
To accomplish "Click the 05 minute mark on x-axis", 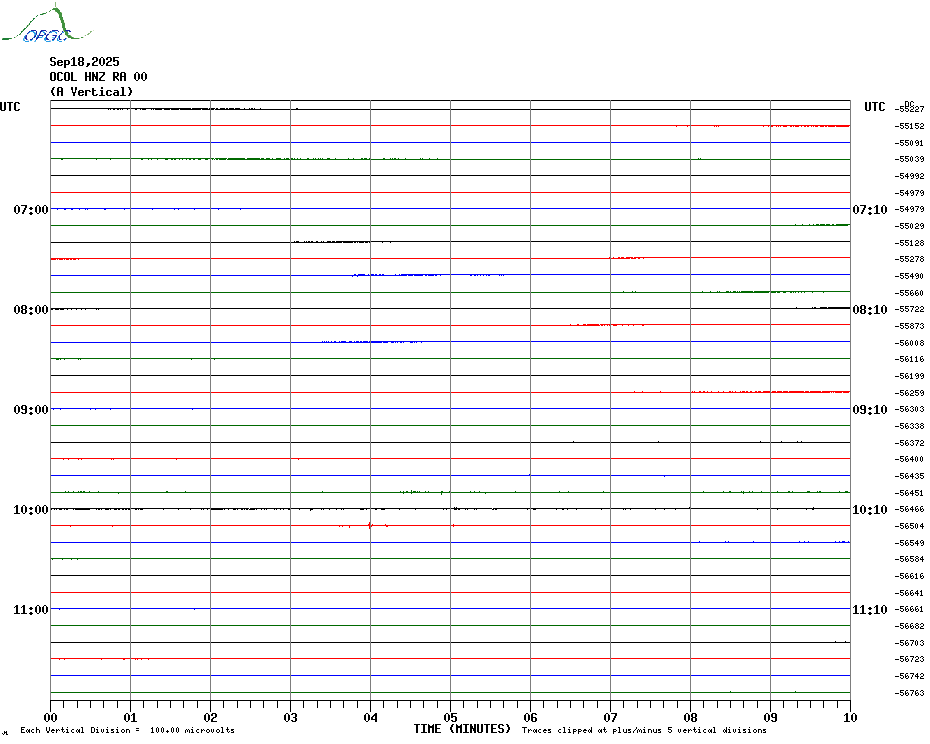I will pyautogui.click(x=450, y=717).
